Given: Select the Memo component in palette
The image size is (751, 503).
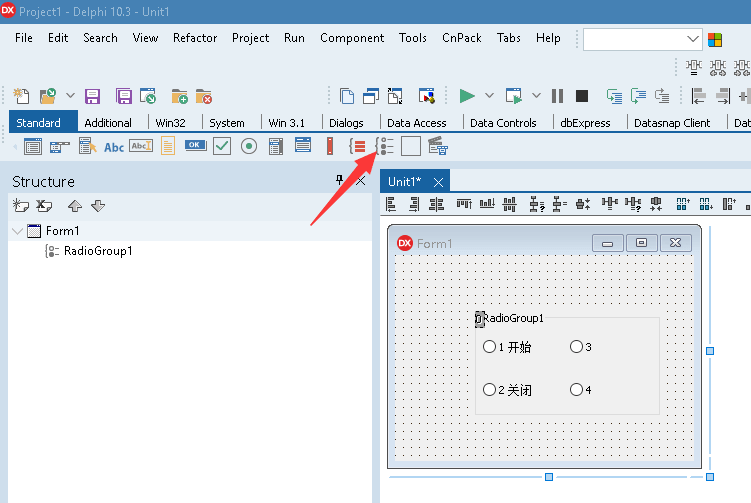Looking at the screenshot, I should point(168,146).
